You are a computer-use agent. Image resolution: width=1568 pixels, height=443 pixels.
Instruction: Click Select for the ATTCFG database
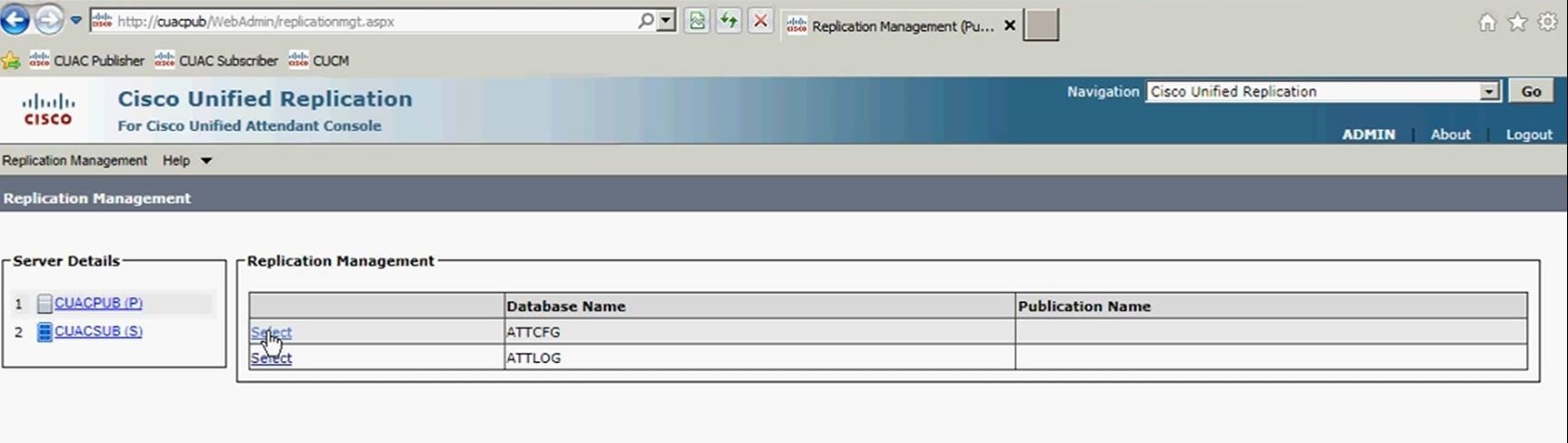click(271, 333)
